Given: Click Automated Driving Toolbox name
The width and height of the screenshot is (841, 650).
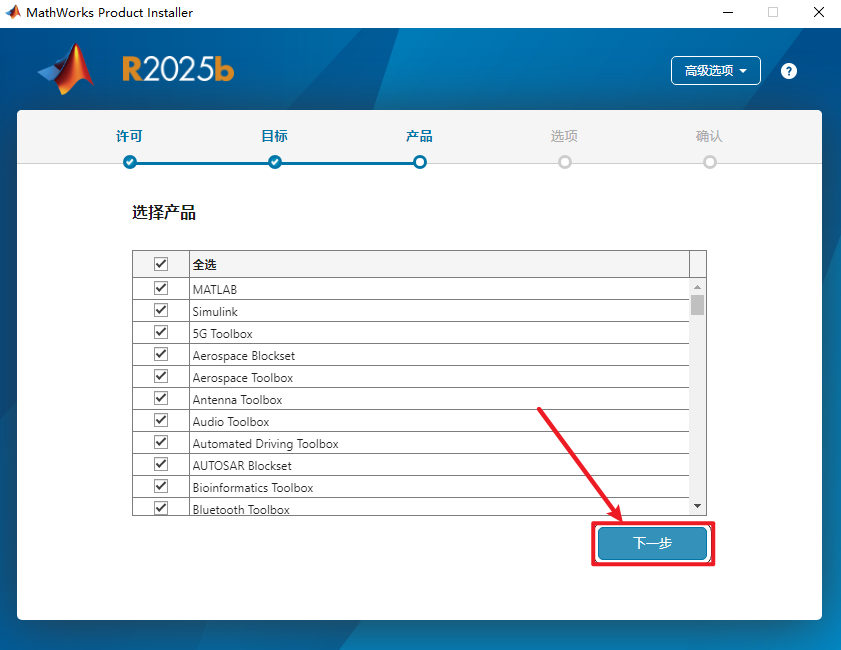Looking at the screenshot, I should pos(265,444).
